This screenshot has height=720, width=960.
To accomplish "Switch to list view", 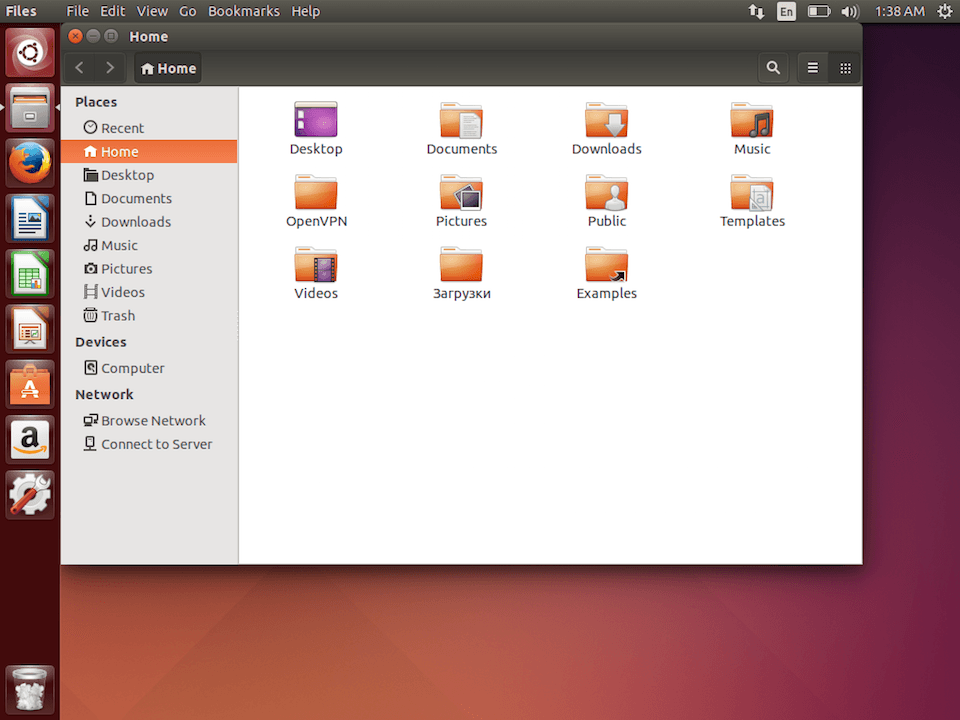I will coord(813,68).
